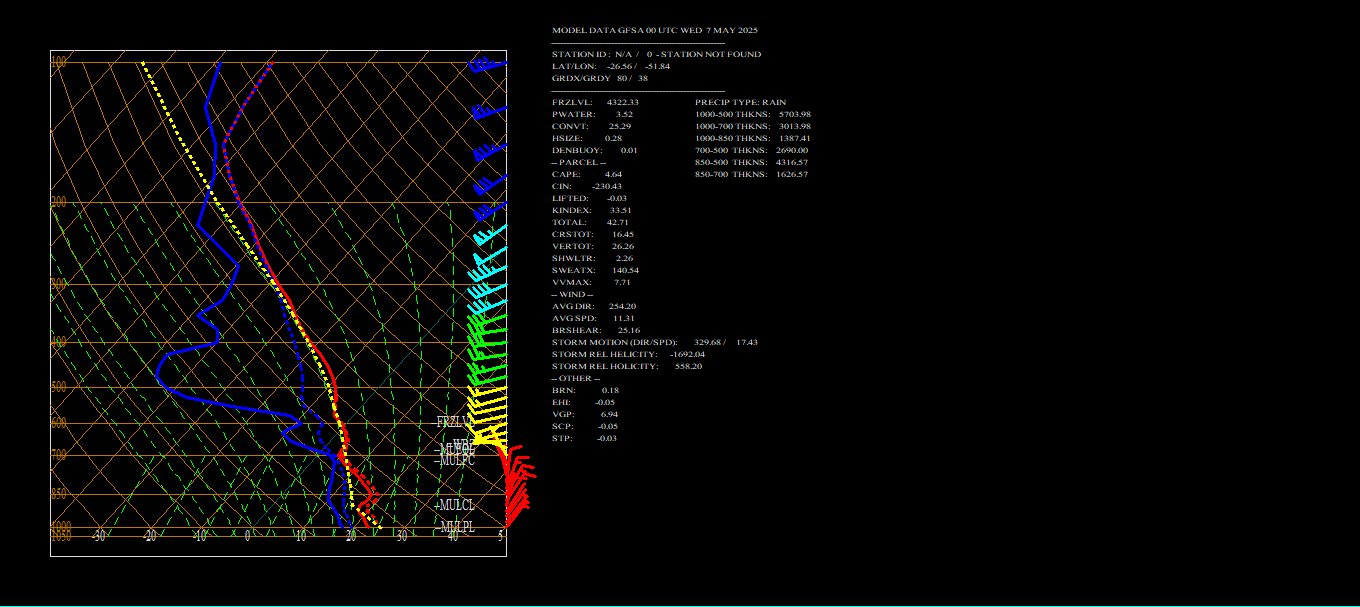
Task: Click the SWEATX value 140.54
Action: 625,270
